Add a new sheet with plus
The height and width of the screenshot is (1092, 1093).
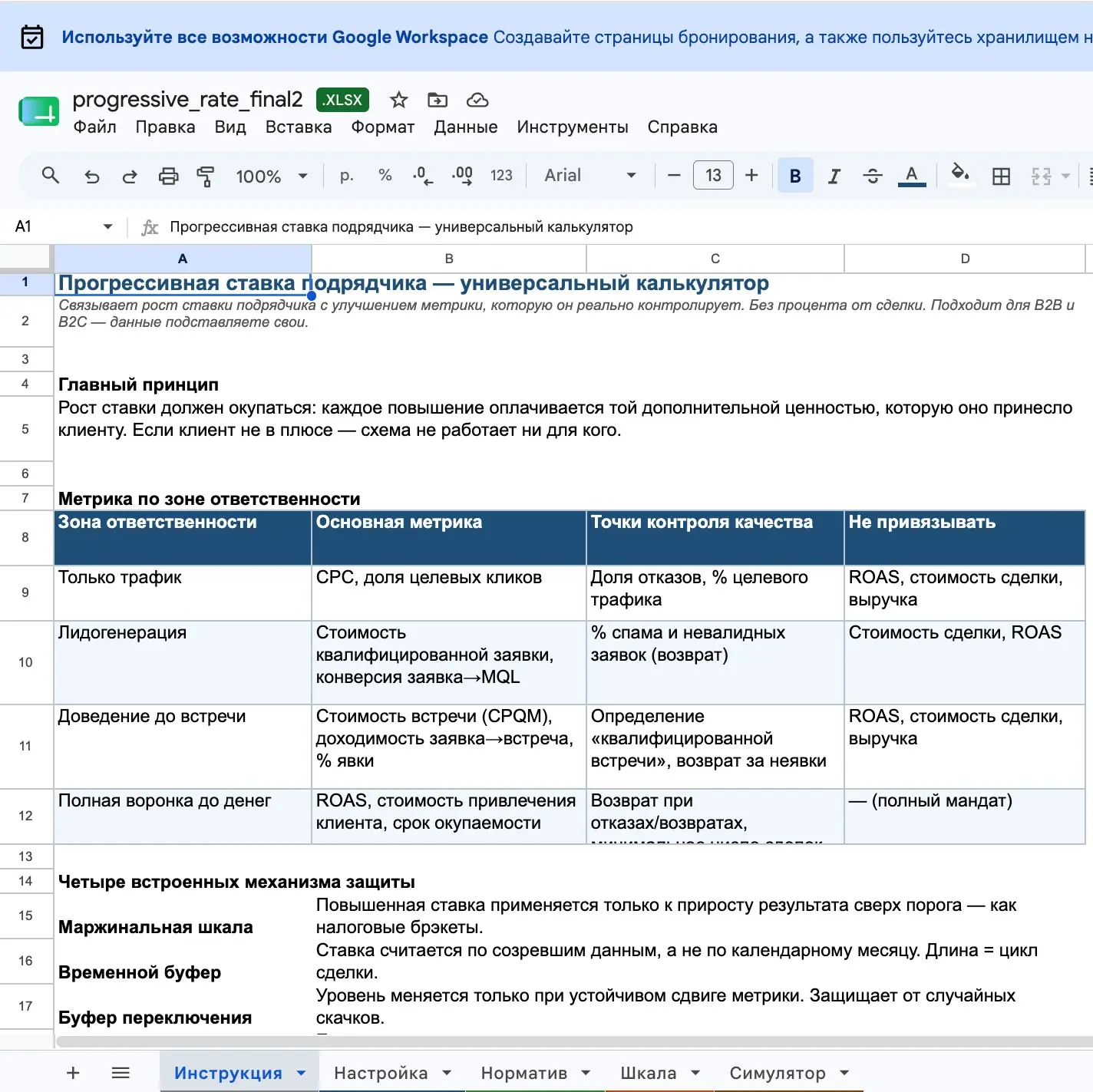tap(73, 1073)
